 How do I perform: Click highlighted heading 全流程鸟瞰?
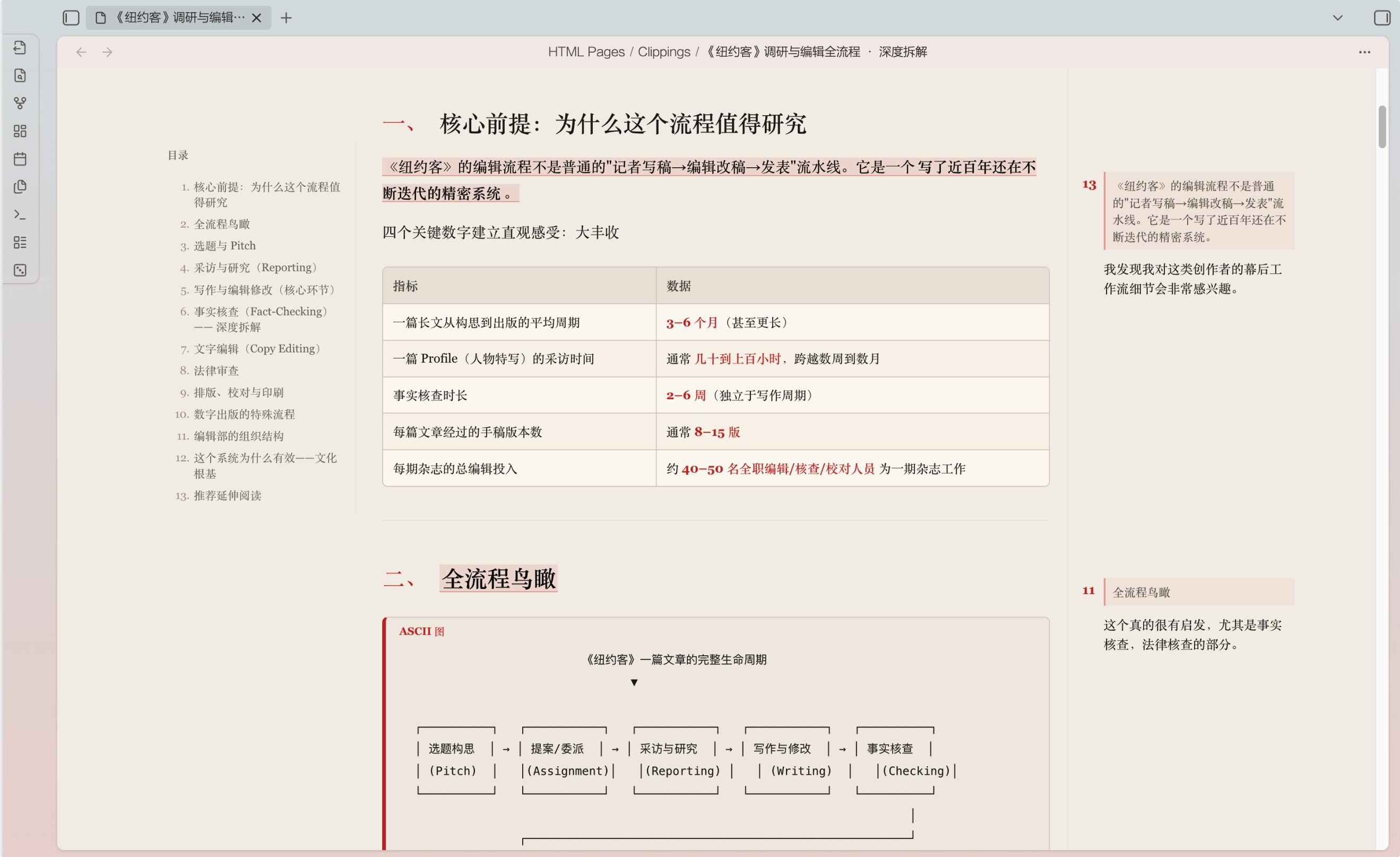click(498, 579)
